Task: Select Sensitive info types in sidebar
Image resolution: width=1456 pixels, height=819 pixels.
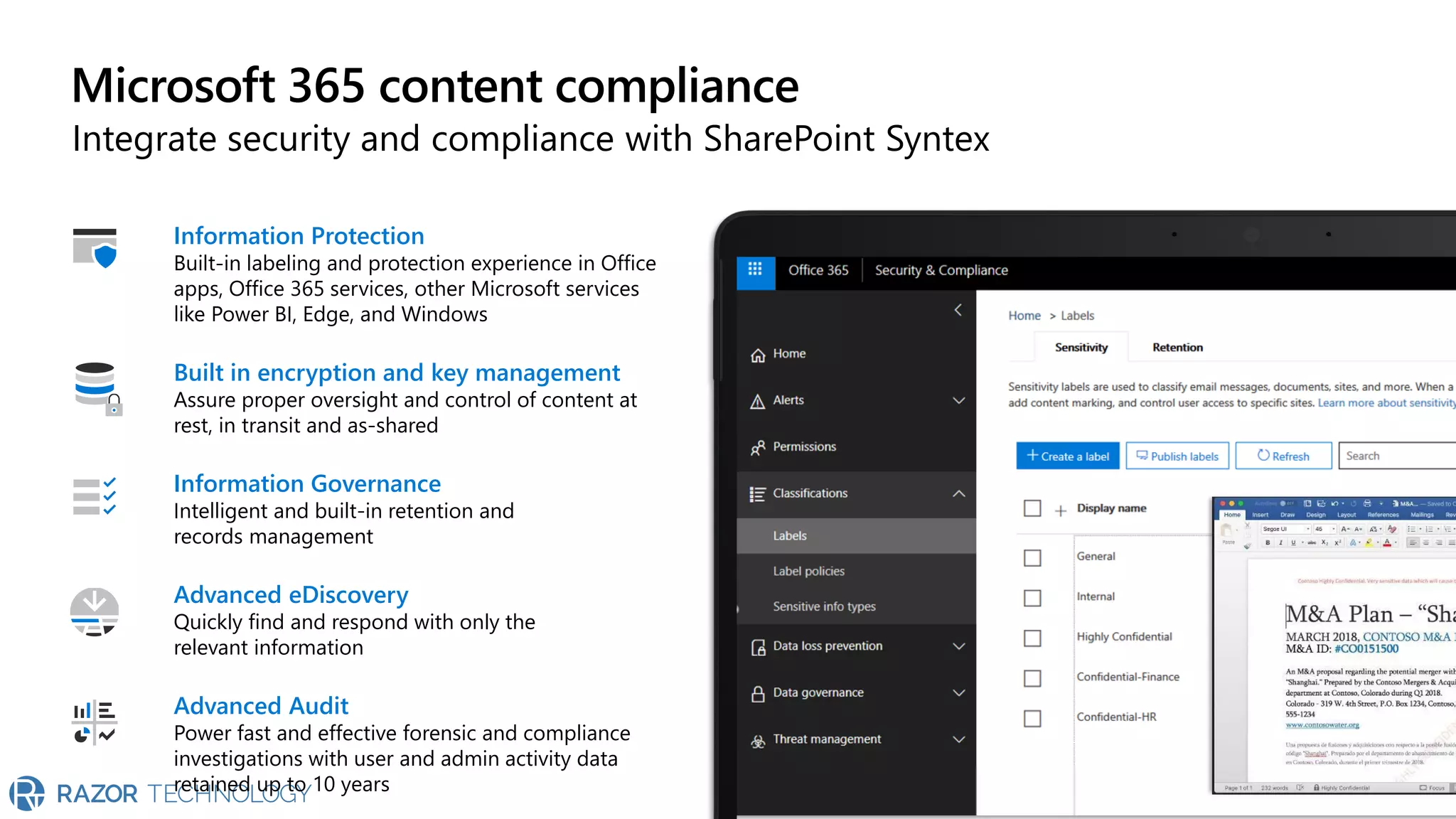Action: point(856,606)
